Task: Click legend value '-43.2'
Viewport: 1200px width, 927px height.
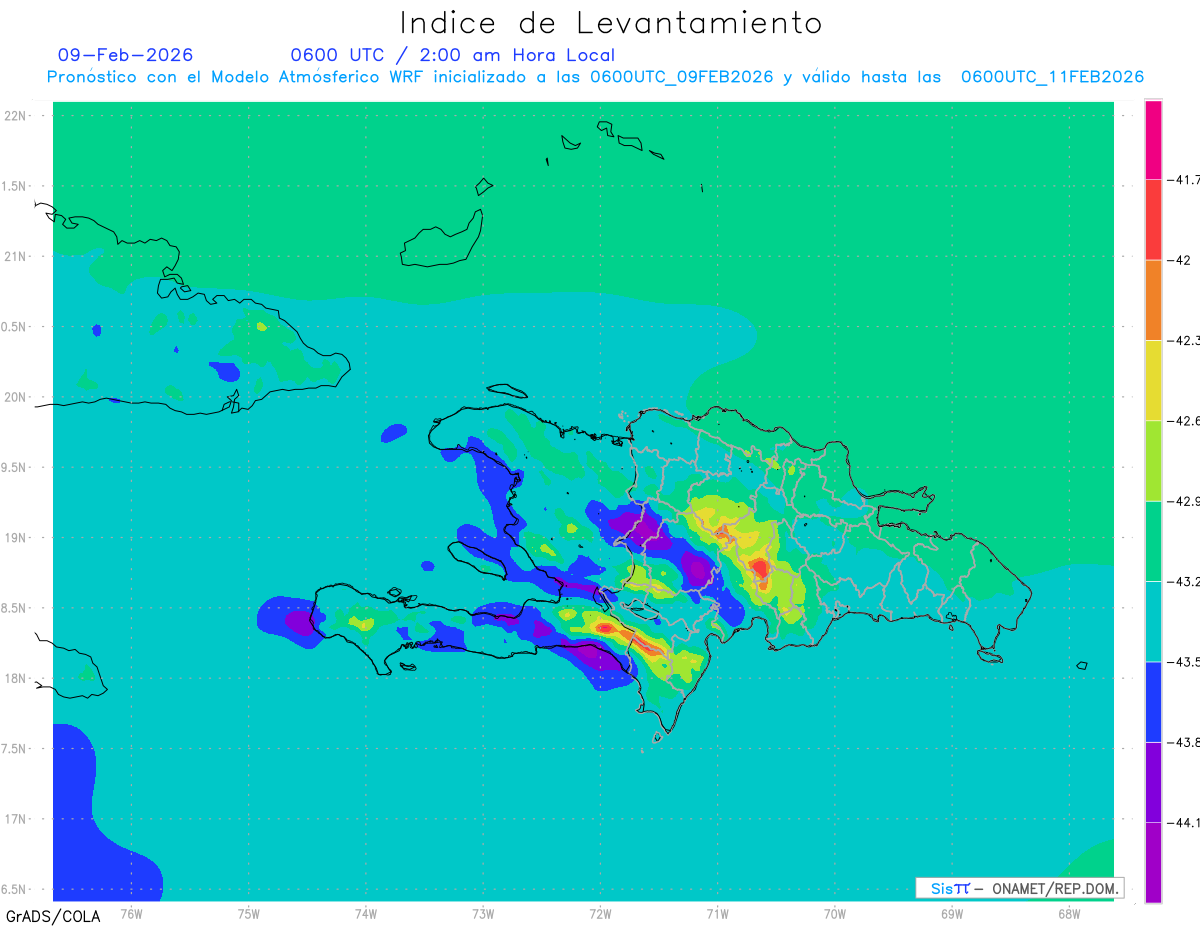Action: click(1184, 581)
